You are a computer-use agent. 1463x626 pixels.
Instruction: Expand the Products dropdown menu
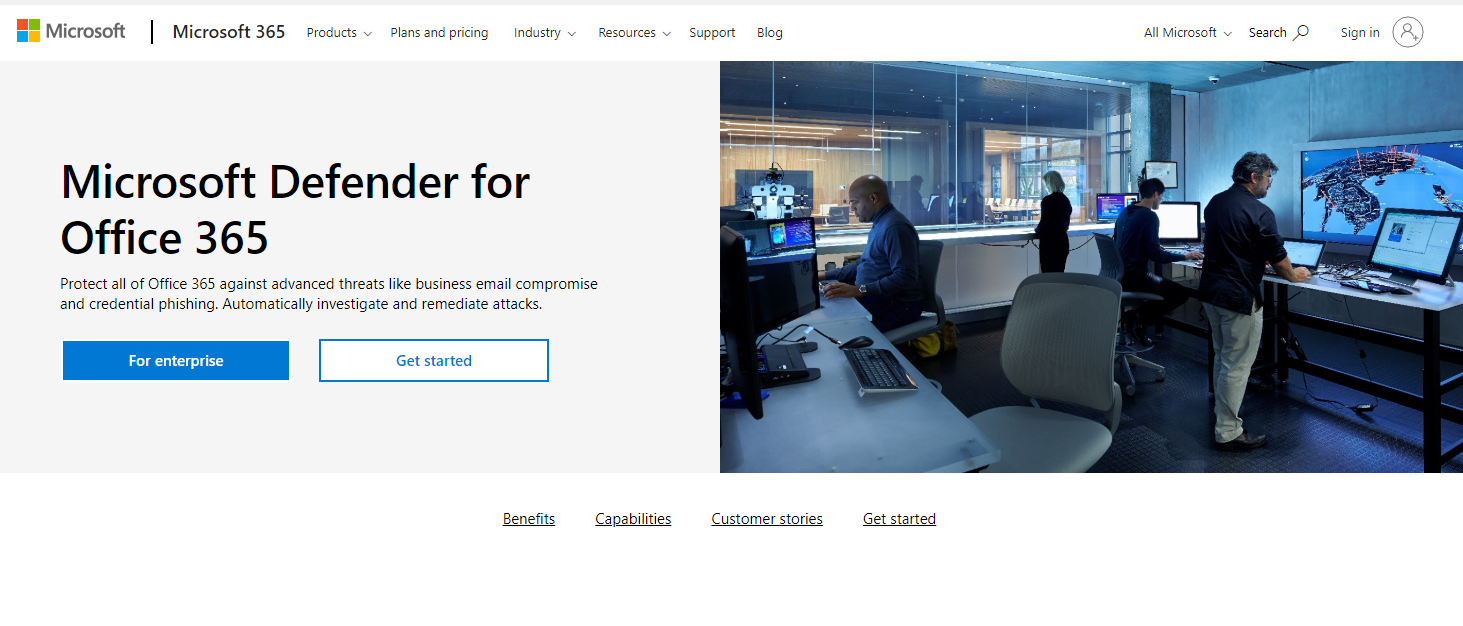point(339,33)
